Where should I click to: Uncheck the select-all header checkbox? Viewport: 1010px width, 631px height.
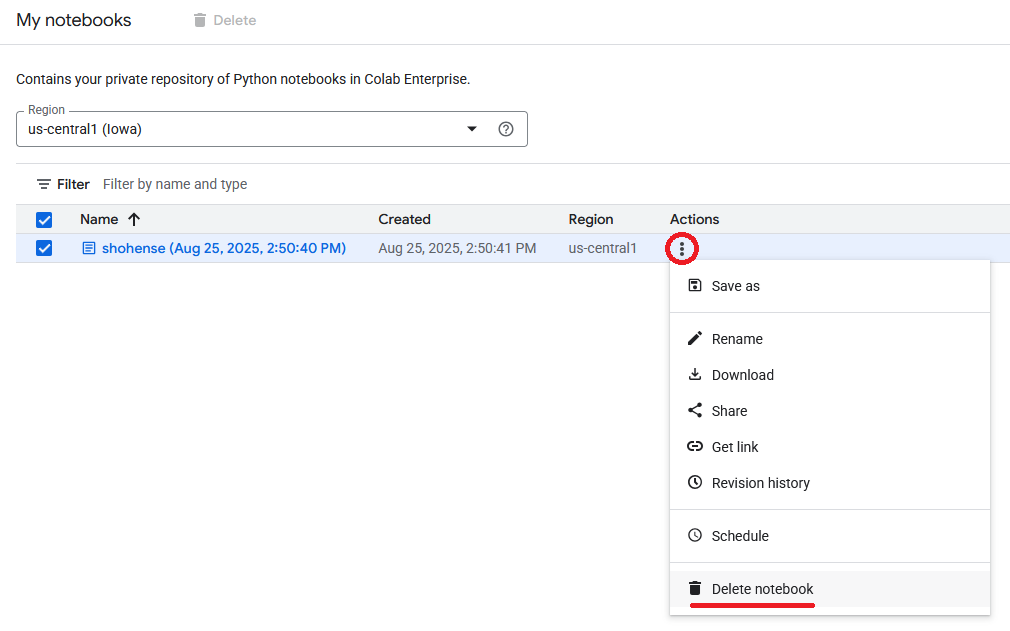[x=44, y=220]
